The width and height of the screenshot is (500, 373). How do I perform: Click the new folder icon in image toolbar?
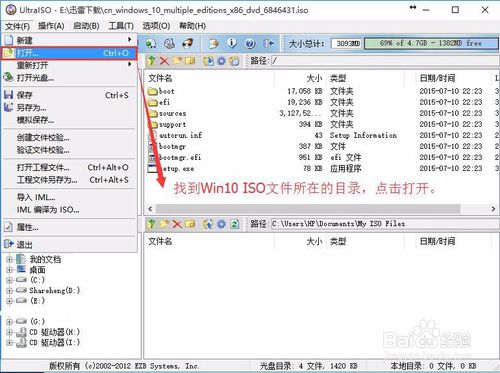pos(177,61)
